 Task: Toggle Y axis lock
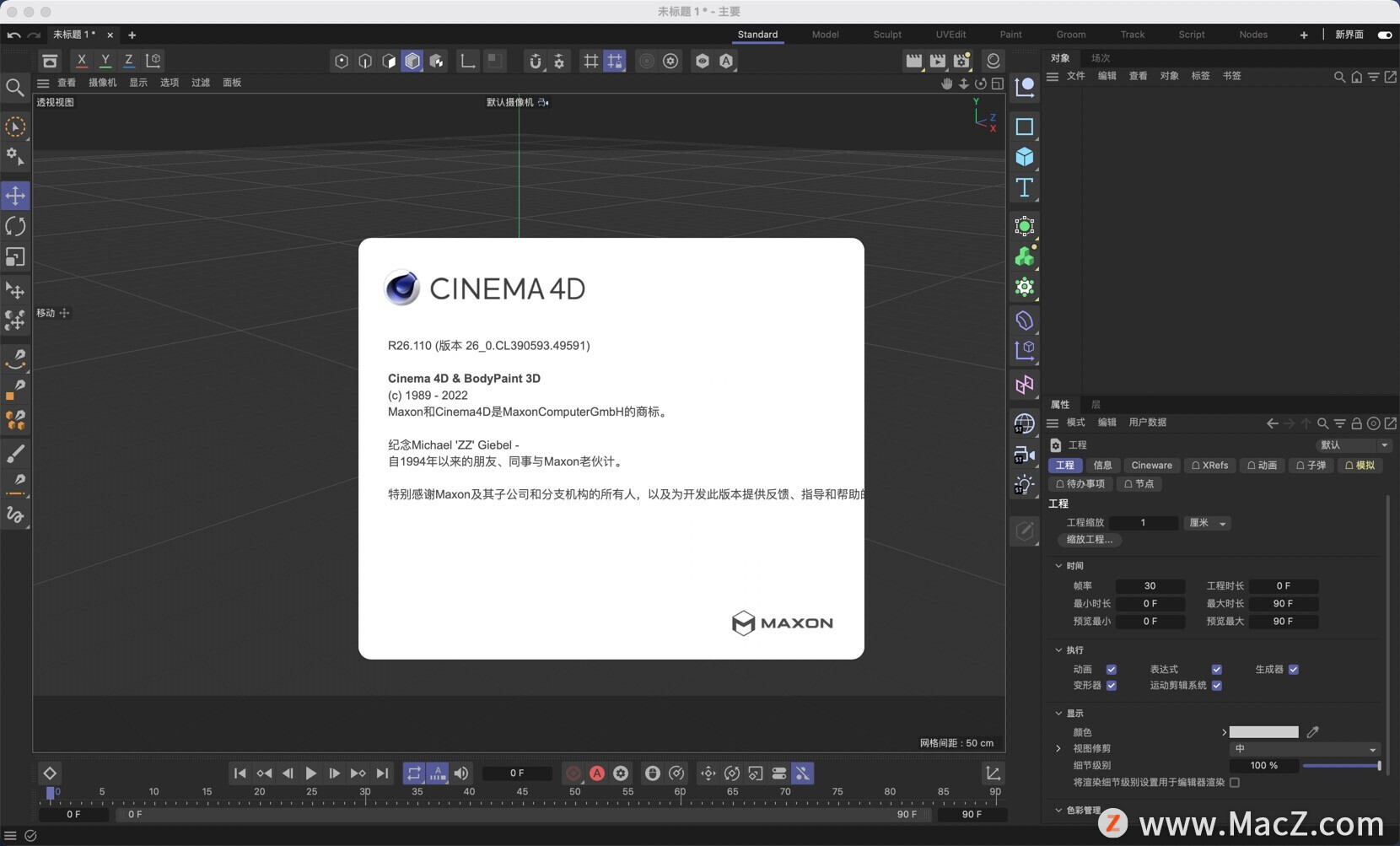pos(105,61)
